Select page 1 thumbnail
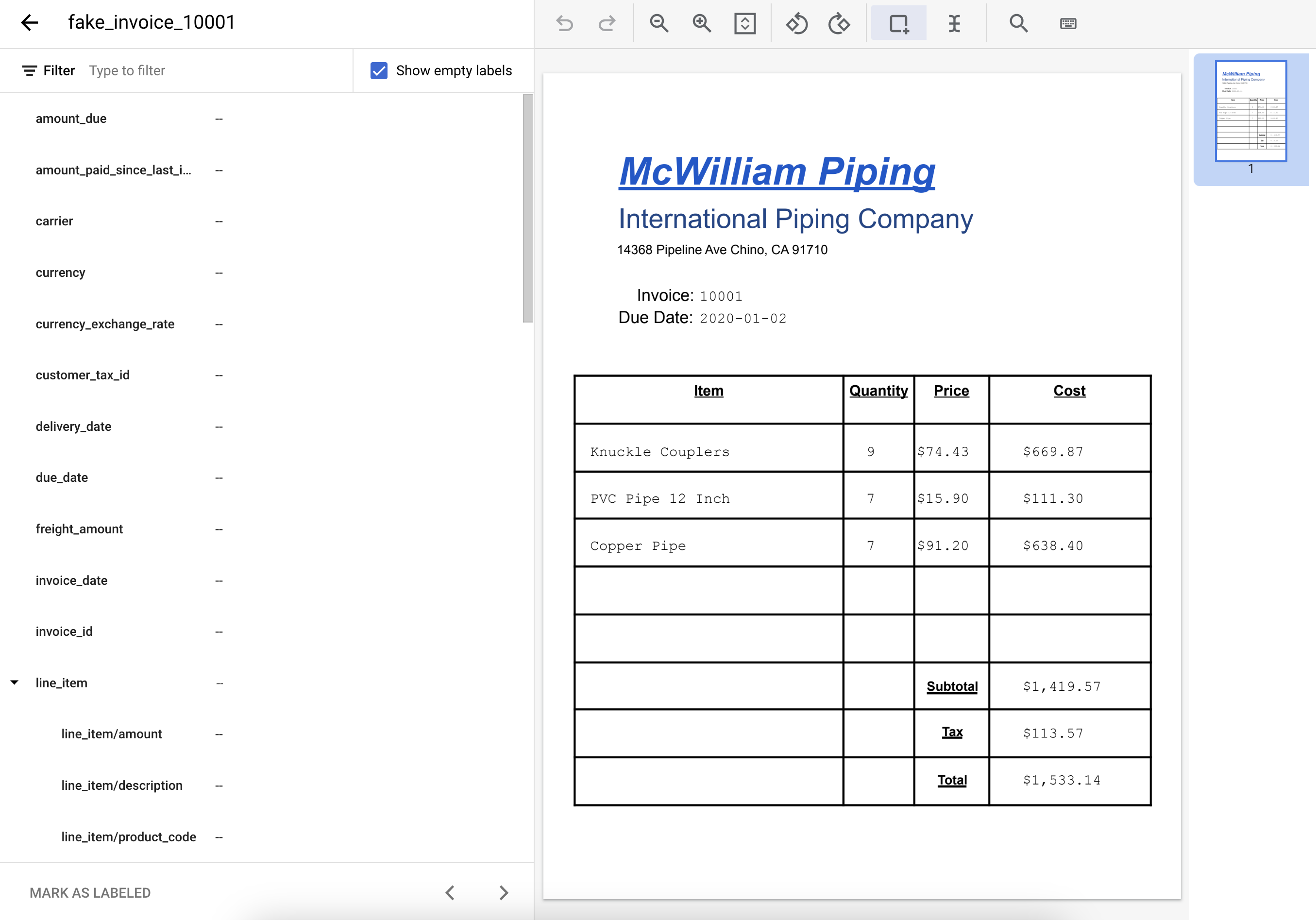The height and width of the screenshot is (920, 1316). click(x=1250, y=111)
